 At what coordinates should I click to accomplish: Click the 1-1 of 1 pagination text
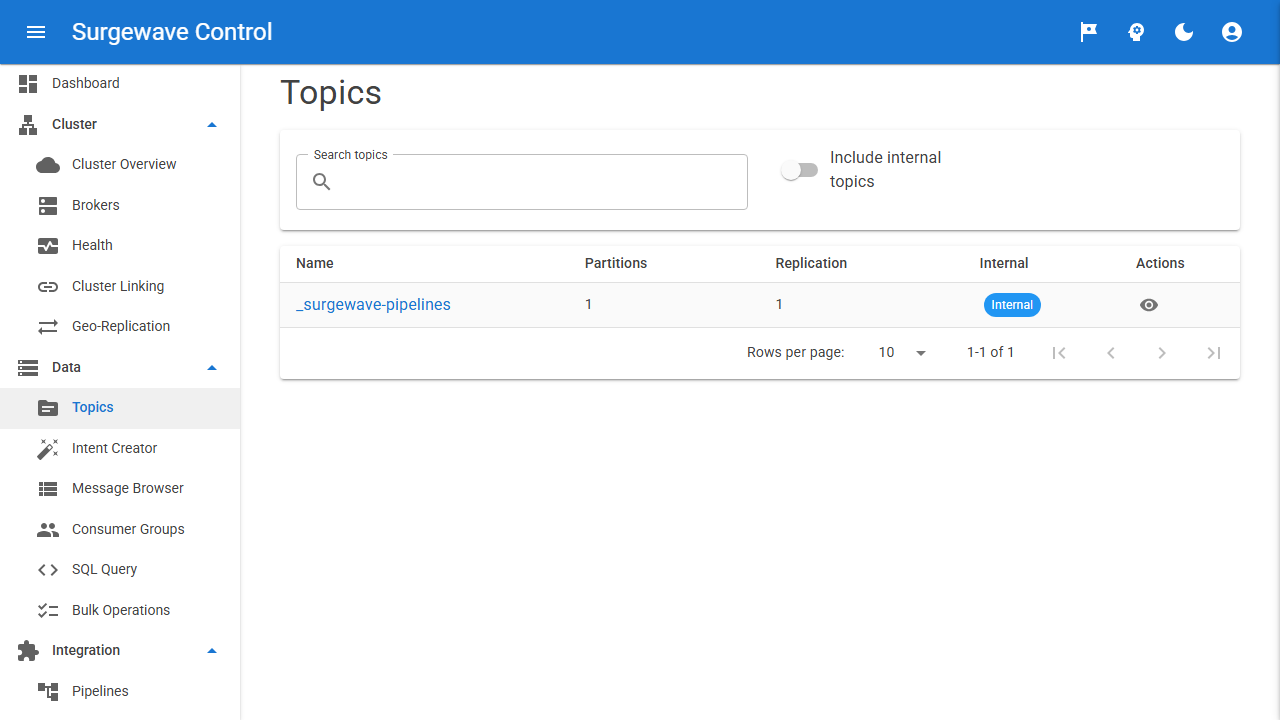(991, 353)
